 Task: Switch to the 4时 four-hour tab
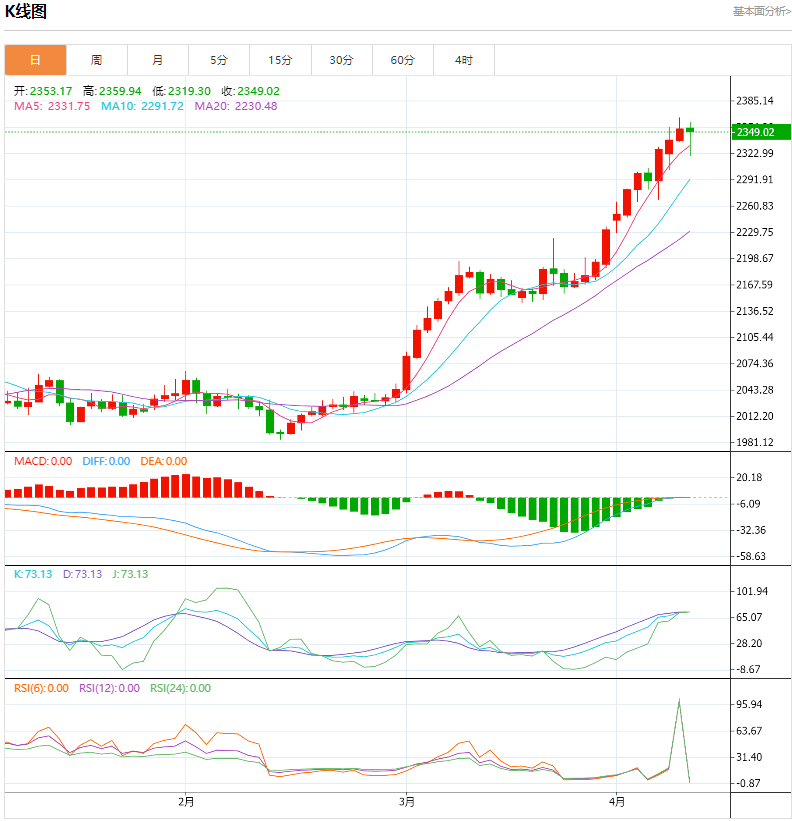(463, 60)
